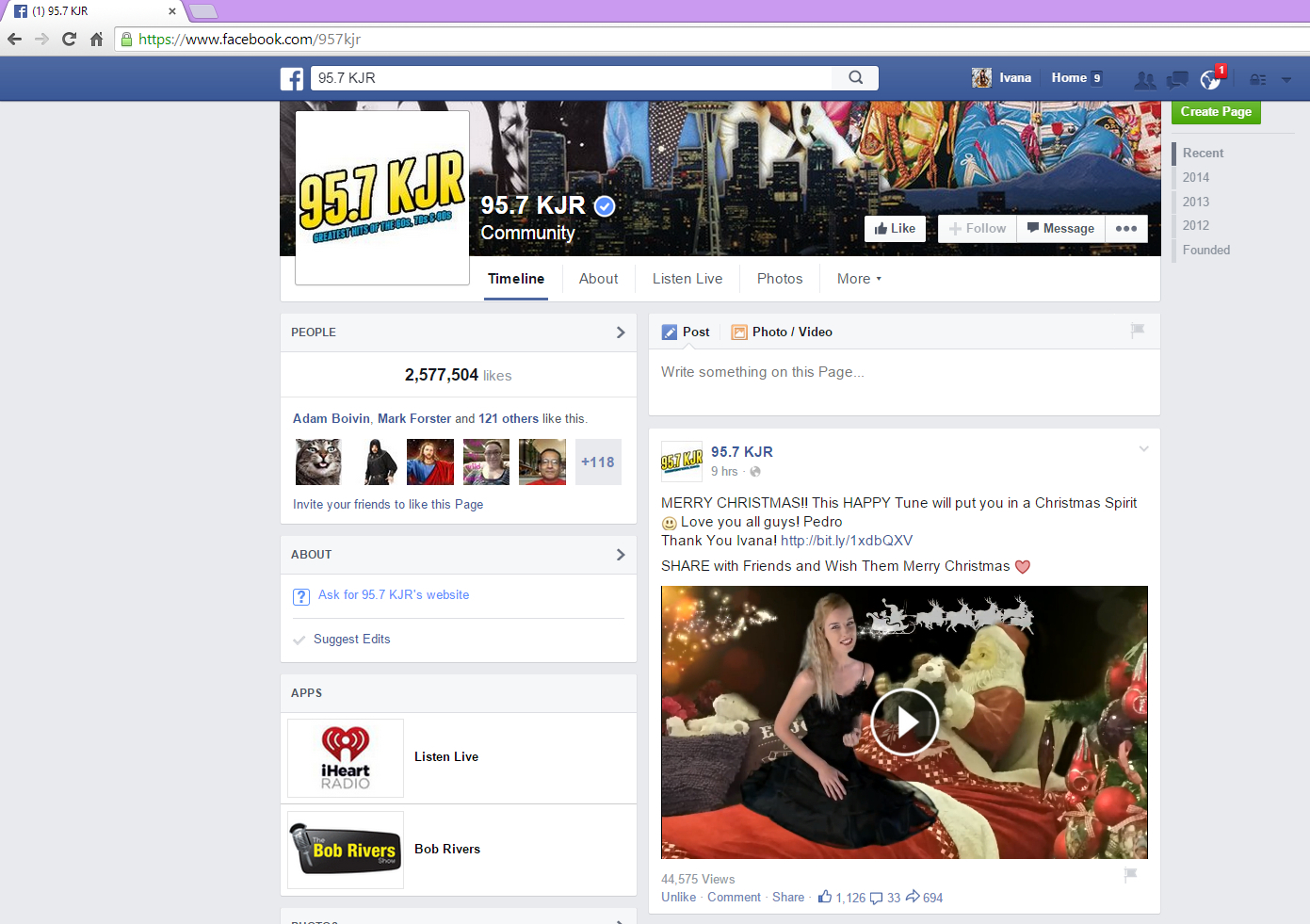The height and width of the screenshot is (924, 1310).
Task: Open the More tab dropdown
Action: point(859,279)
